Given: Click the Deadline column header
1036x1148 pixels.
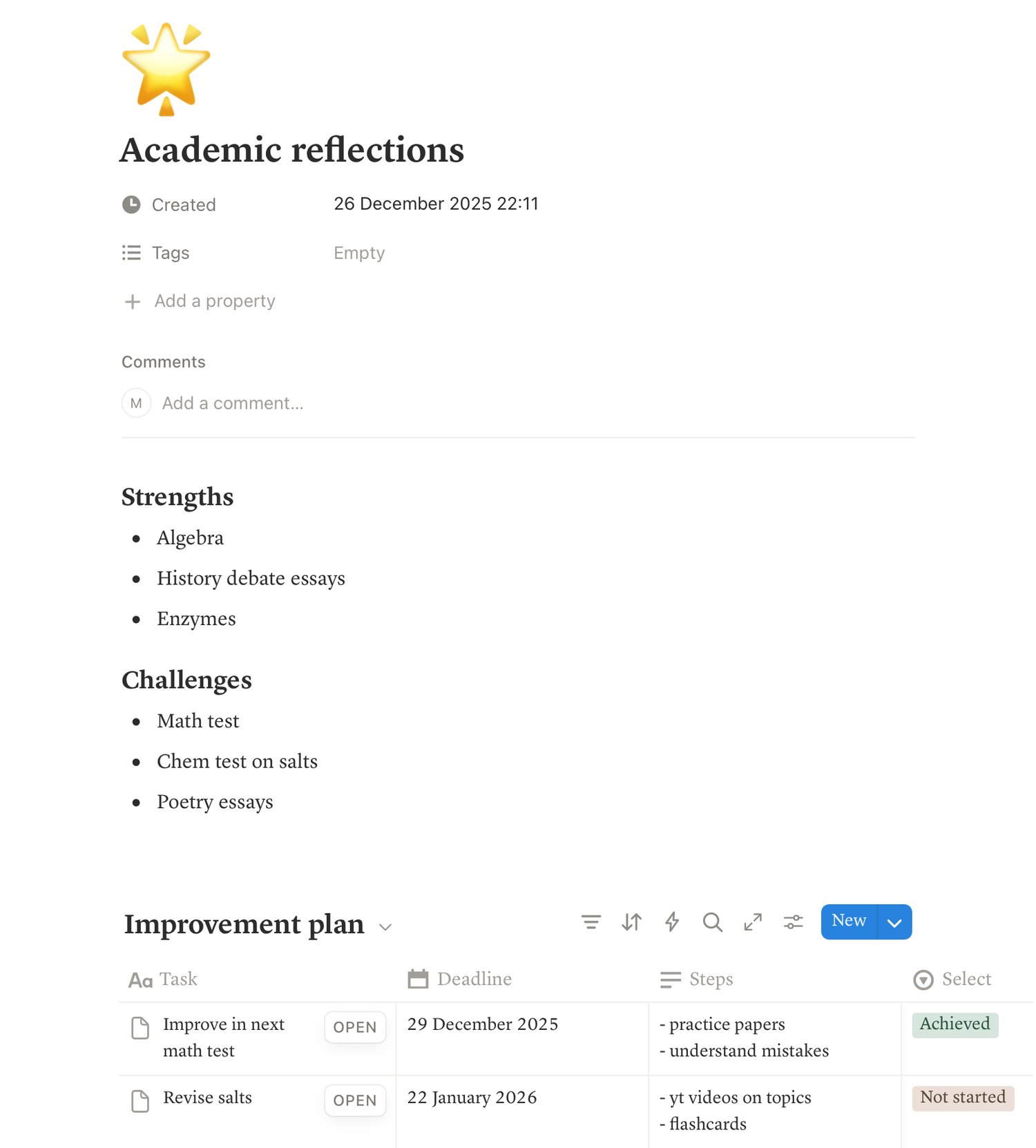Looking at the screenshot, I should pos(474,979).
